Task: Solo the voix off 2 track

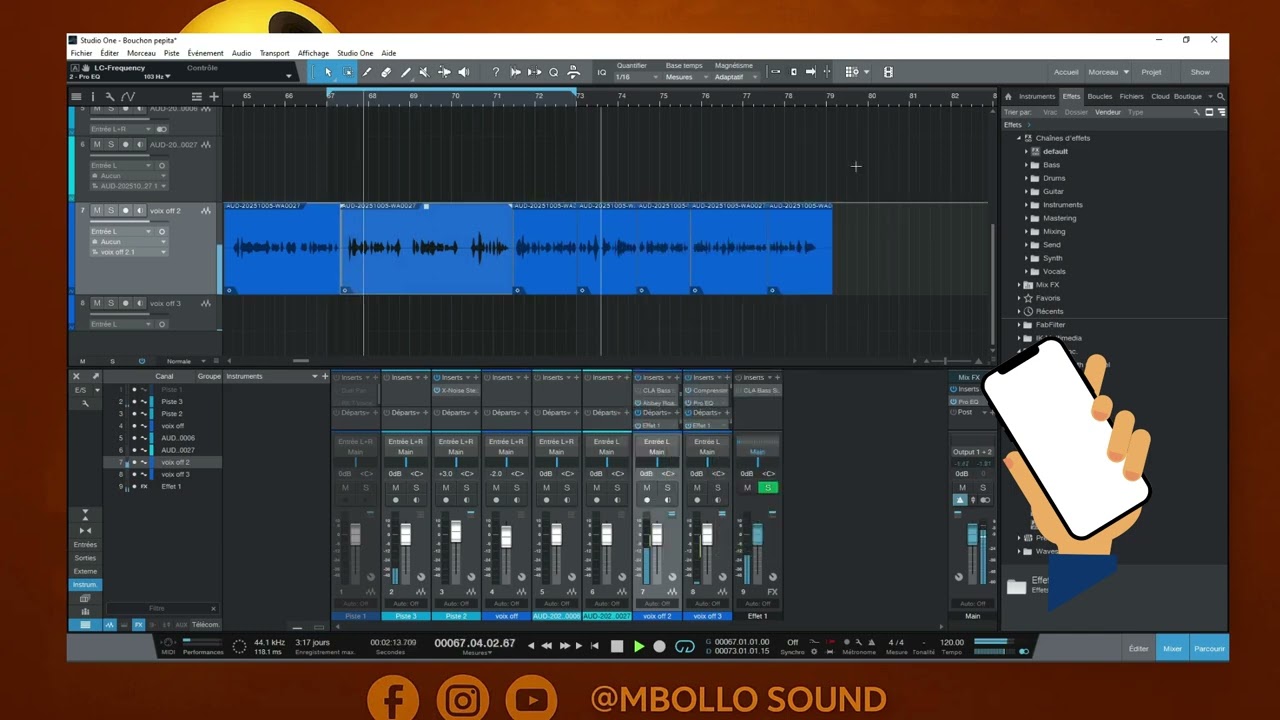Action: (x=111, y=211)
